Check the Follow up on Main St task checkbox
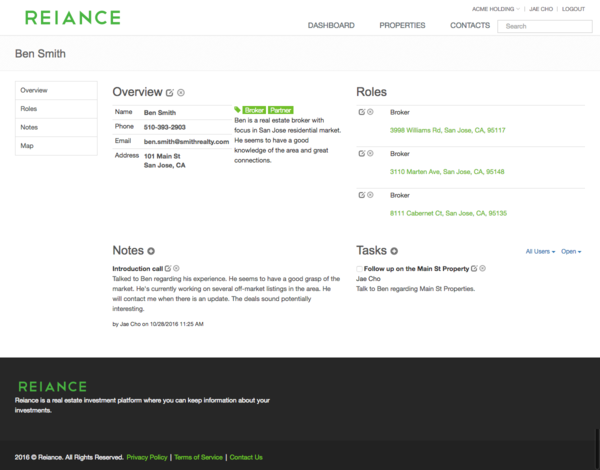This screenshot has width=600, height=470. coord(360,269)
